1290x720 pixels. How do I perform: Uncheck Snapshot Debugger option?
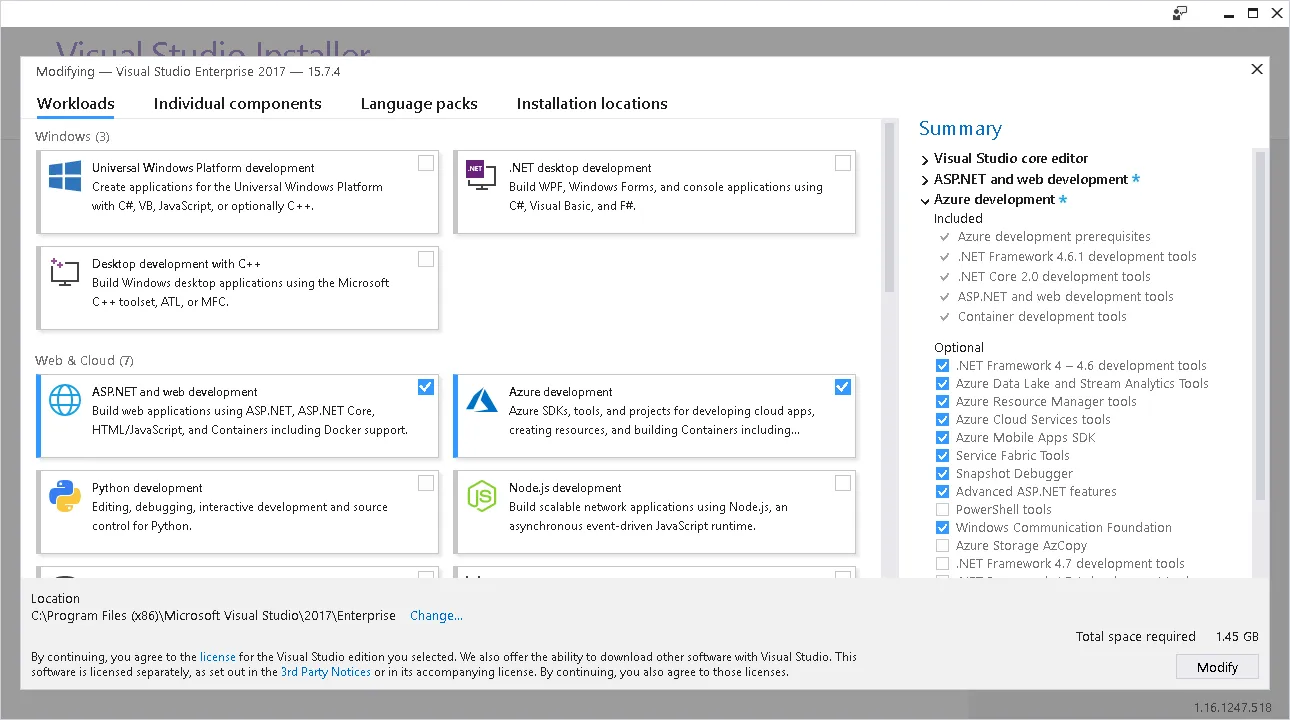[942, 474]
